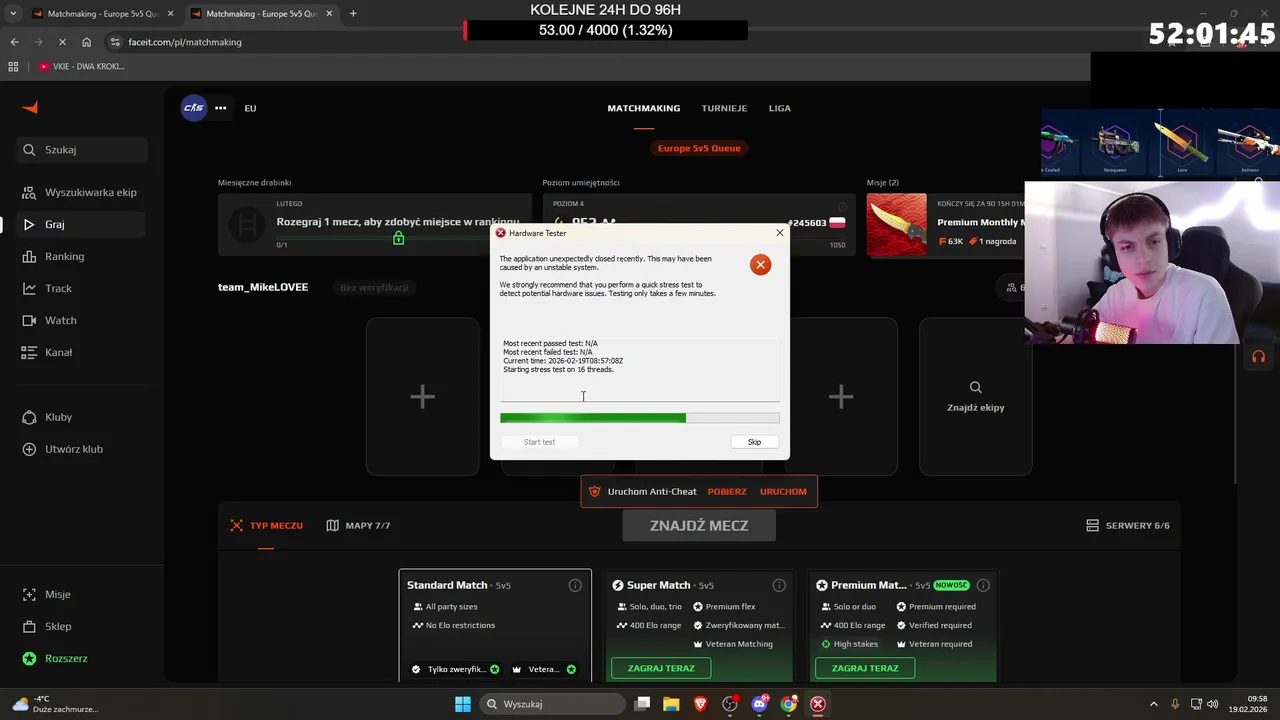Open Brave browser from the taskbar
The image size is (1280, 720).
tap(701, 704)
